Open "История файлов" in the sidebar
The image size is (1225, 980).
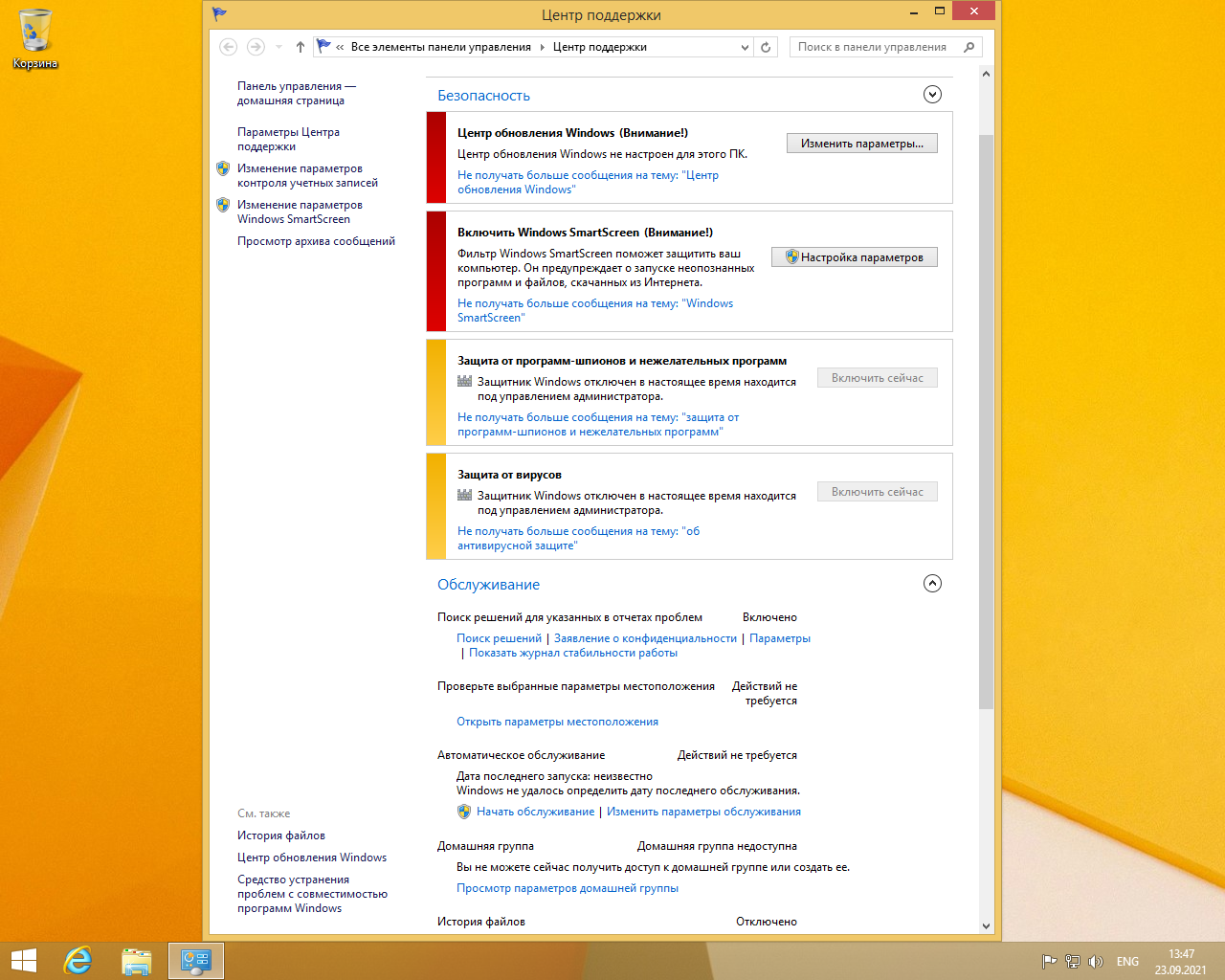[x=281, y=835]
